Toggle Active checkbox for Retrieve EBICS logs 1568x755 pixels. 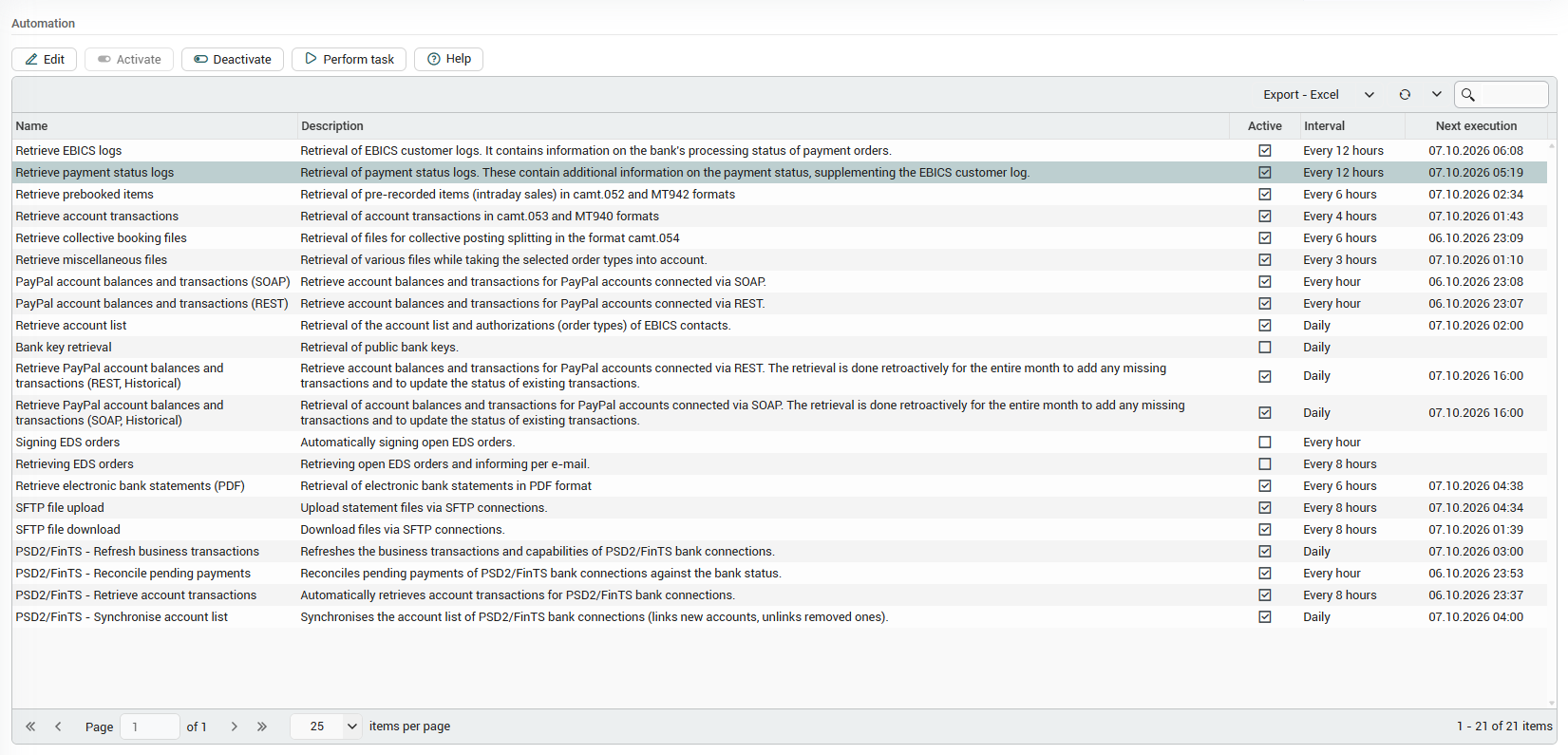(x=1265, y=150)
